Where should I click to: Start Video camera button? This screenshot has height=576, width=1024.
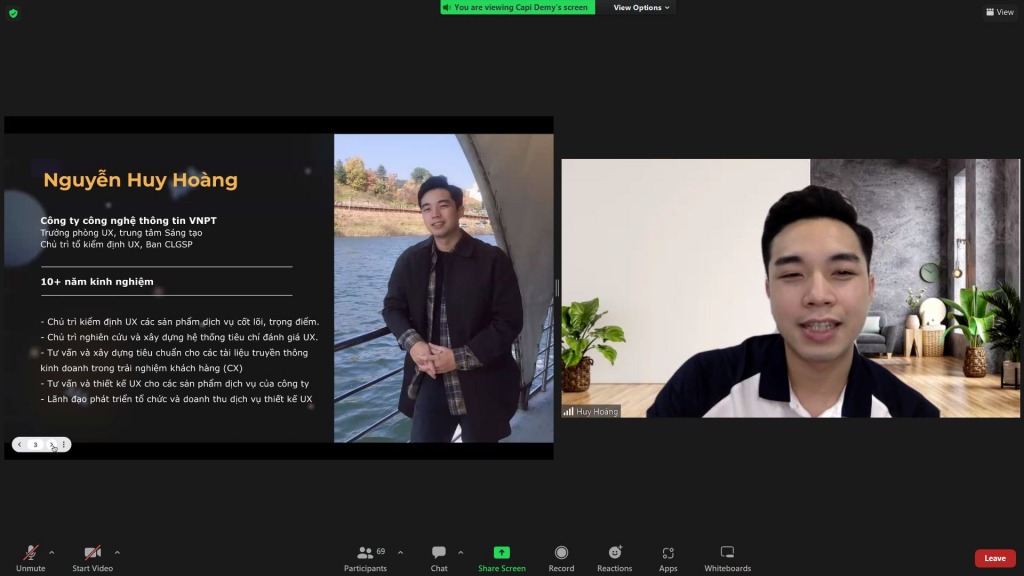[92, 558]
